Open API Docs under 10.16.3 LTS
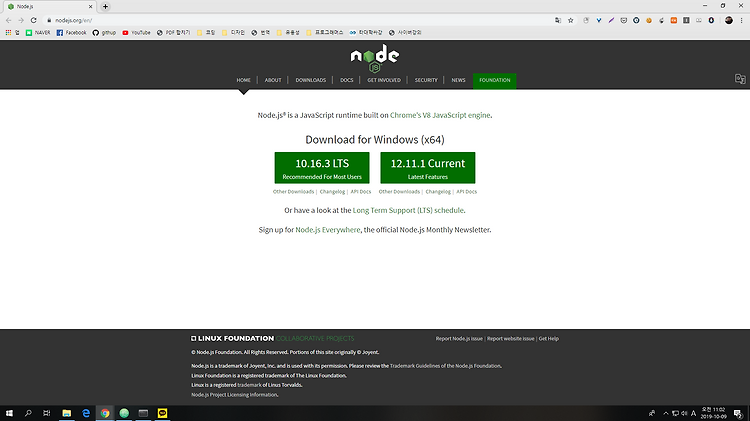The image size is (750, 421). 361,192
